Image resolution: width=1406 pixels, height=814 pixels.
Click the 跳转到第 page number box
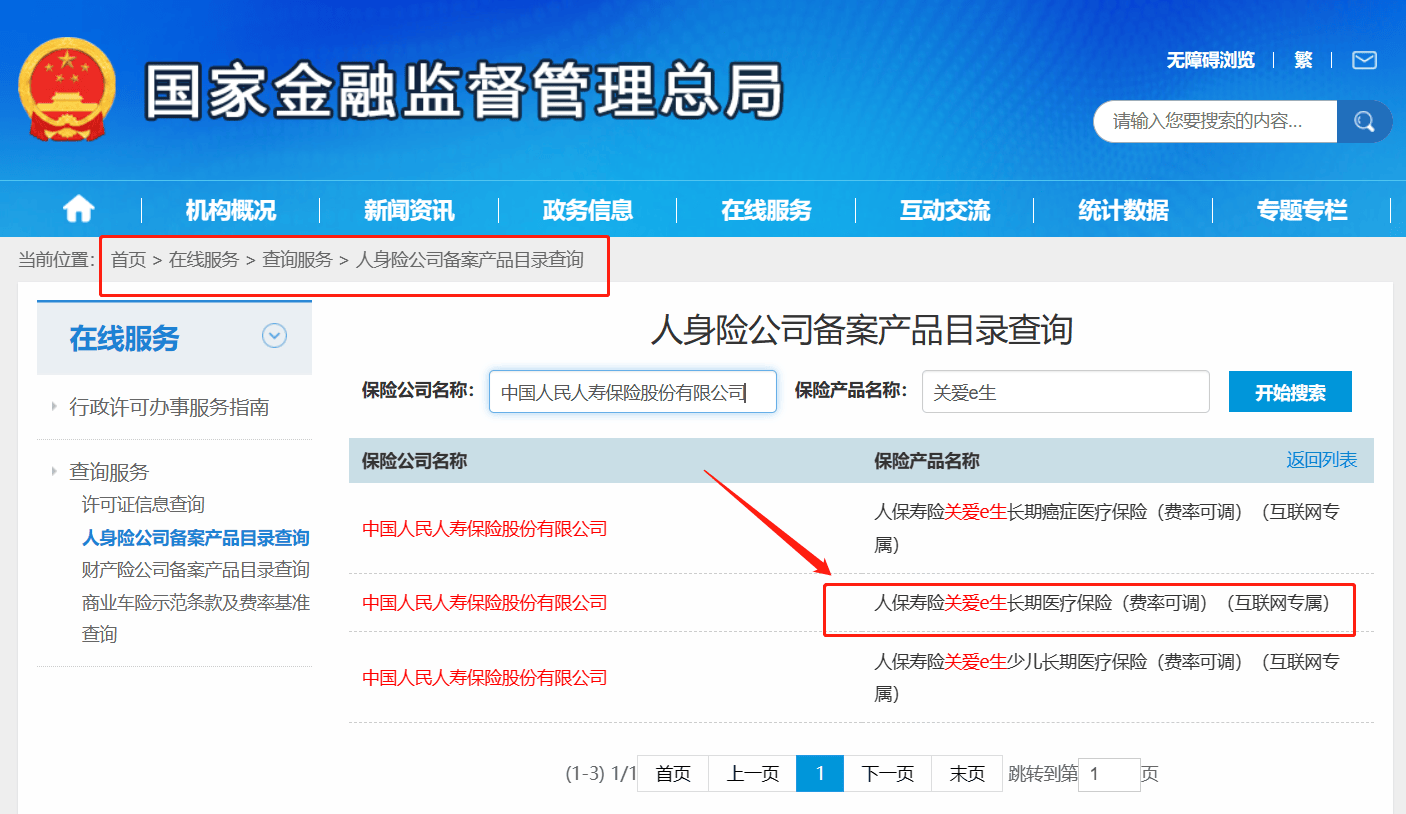1109,774
